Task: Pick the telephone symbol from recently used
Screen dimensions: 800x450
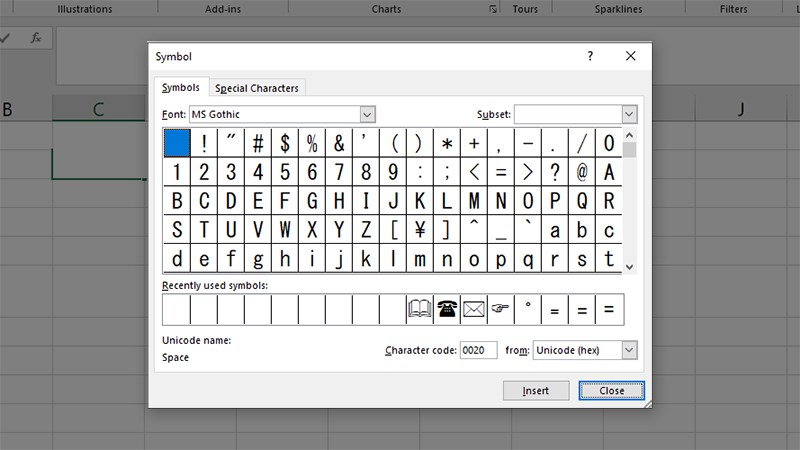Action: tap(447, 310)
